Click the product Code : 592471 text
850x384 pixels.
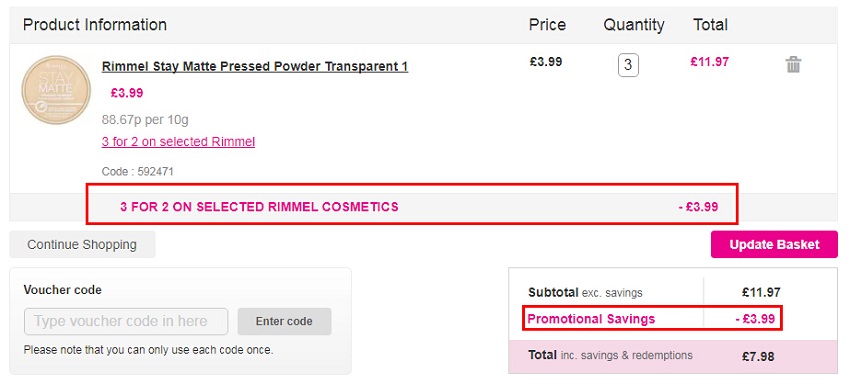pyautogui.click(x=138, y=172)
